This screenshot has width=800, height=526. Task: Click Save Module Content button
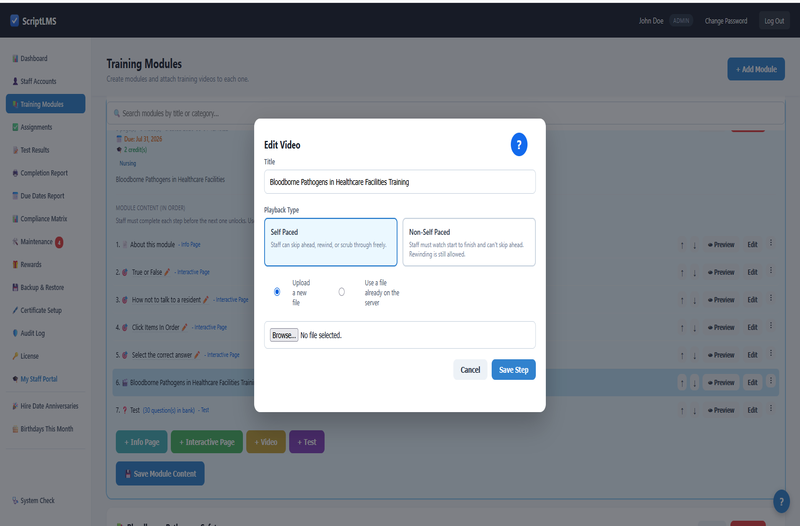[x=160, y=473]
